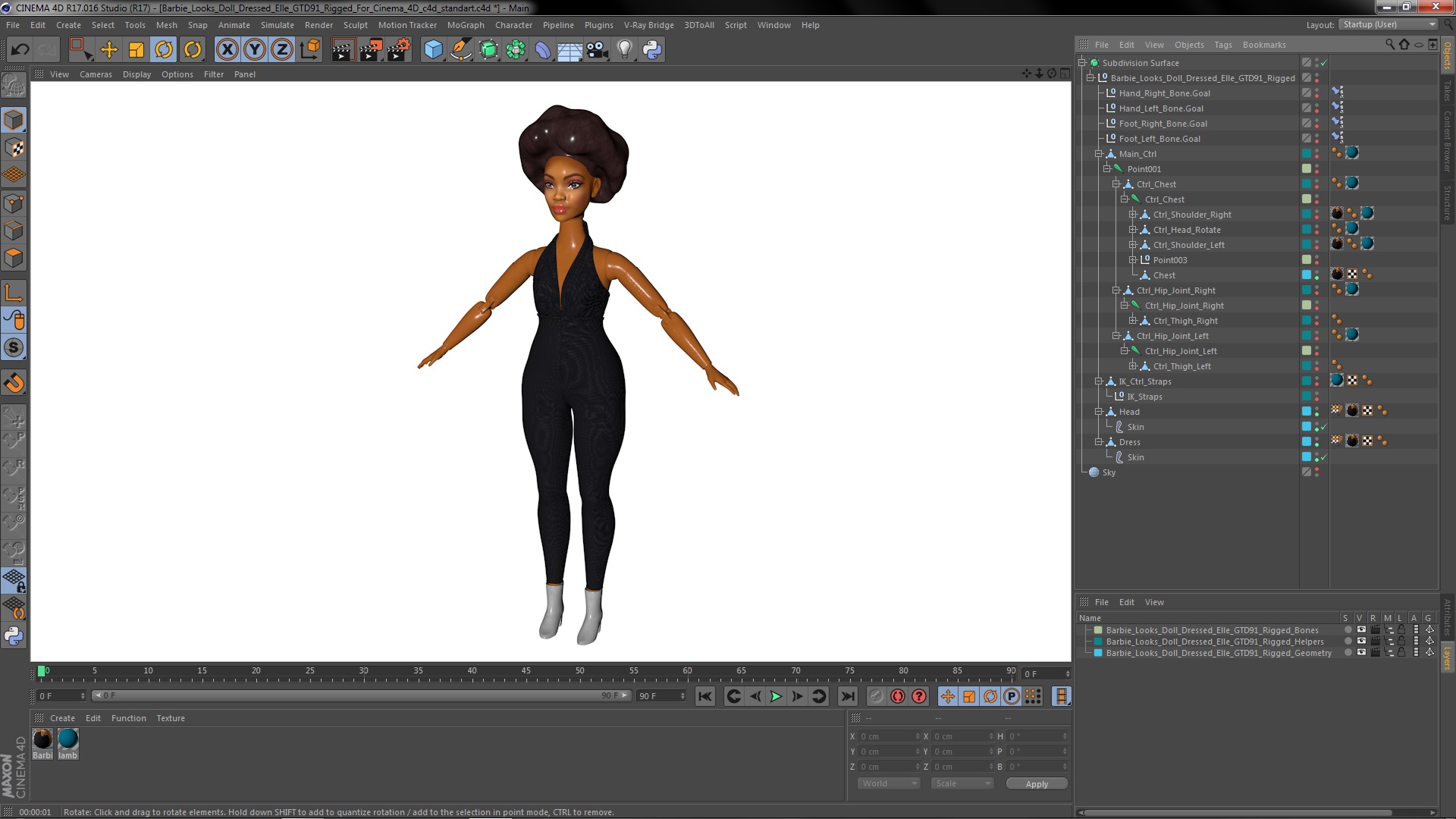
Task: Toggle visibility of Rigged_Helpers layer
Action: coord(1360,642)
